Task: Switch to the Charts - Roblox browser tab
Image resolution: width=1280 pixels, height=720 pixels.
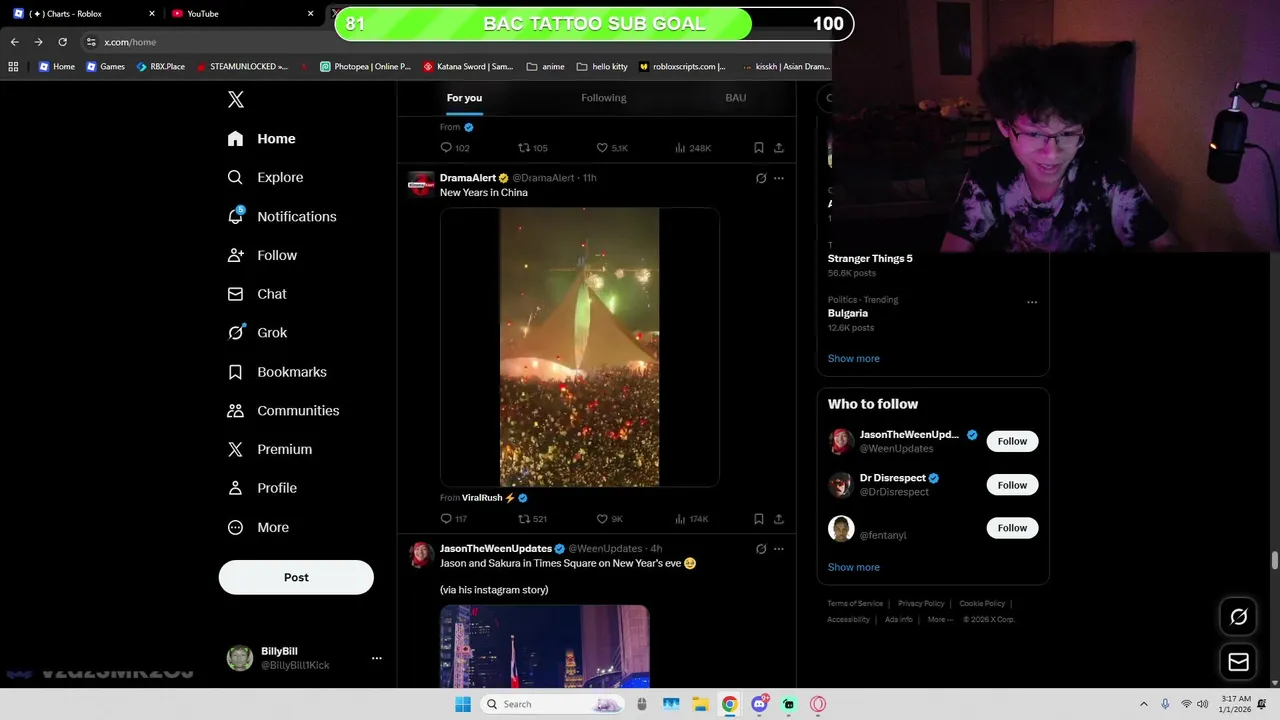Action: [x=85, y=13]
